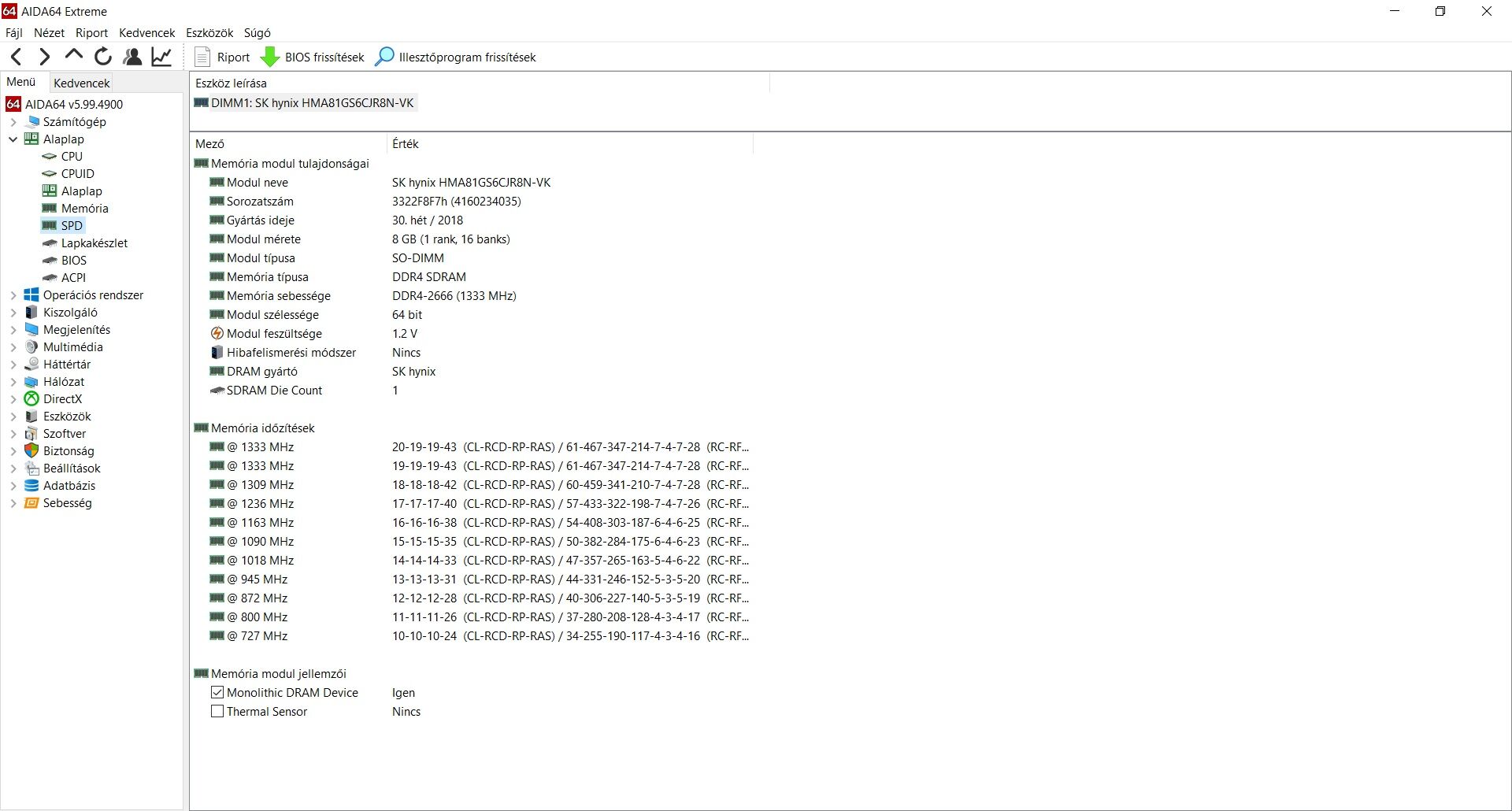This screenshot has height=811, width=1512.
Task: Click the Multimédia speaker icon
Action: [31, 347]
